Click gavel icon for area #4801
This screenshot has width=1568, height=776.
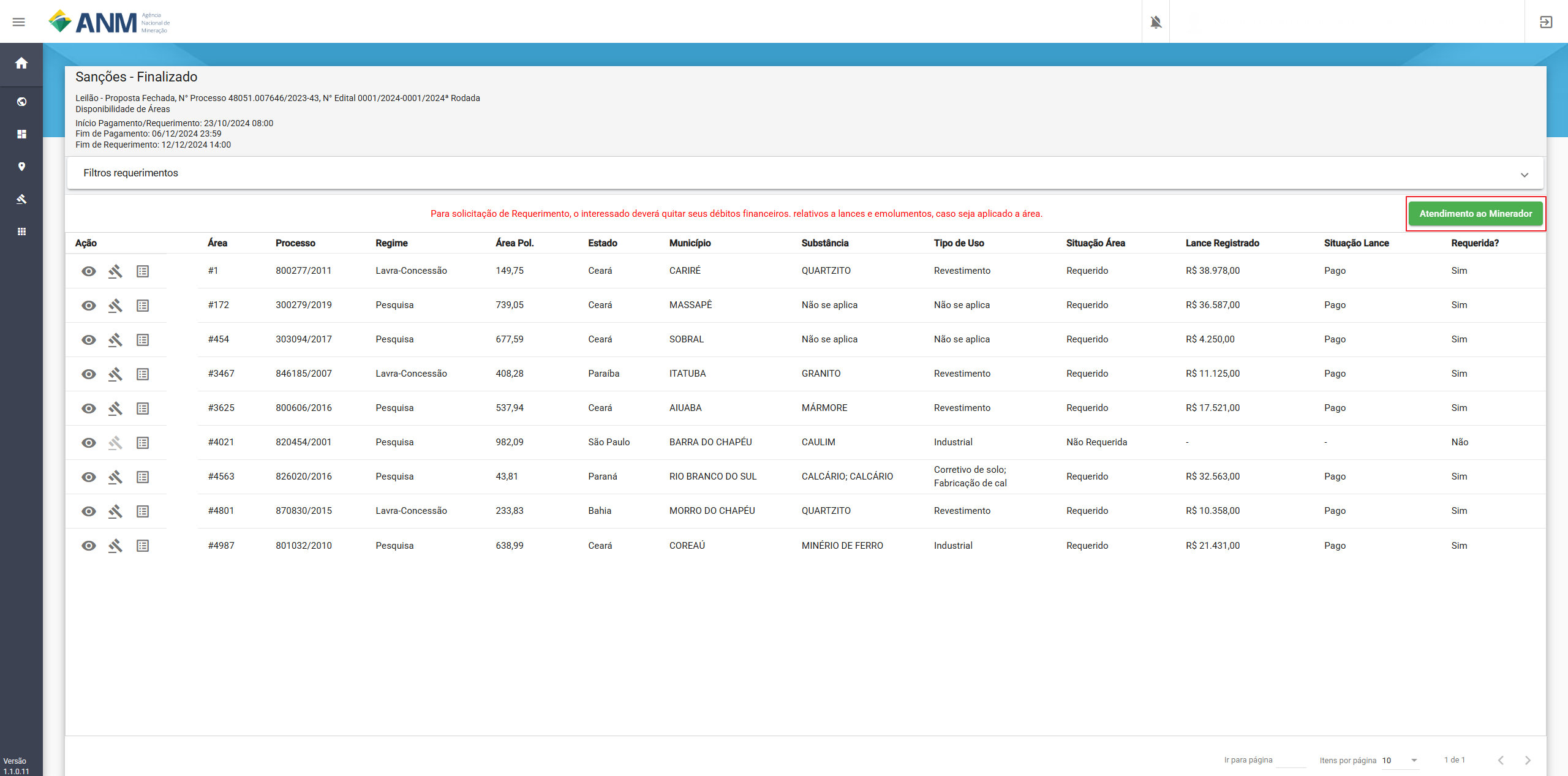point(116,511)
